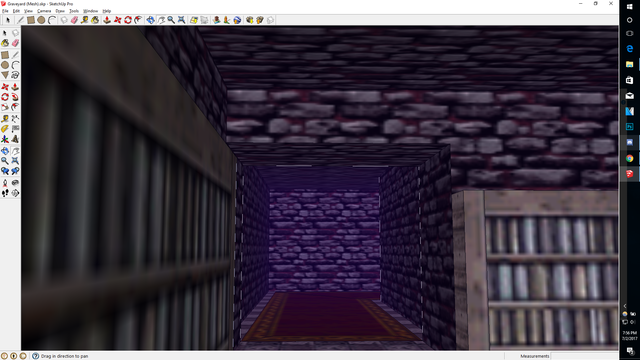The height and width of the screenshot is (360, 640).
Task: Select the Axes tool in left tool set
Action: (5, 139)
